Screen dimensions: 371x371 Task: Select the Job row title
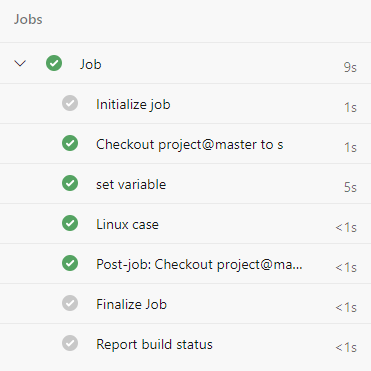pyautogui.click(x=90, y=64)
